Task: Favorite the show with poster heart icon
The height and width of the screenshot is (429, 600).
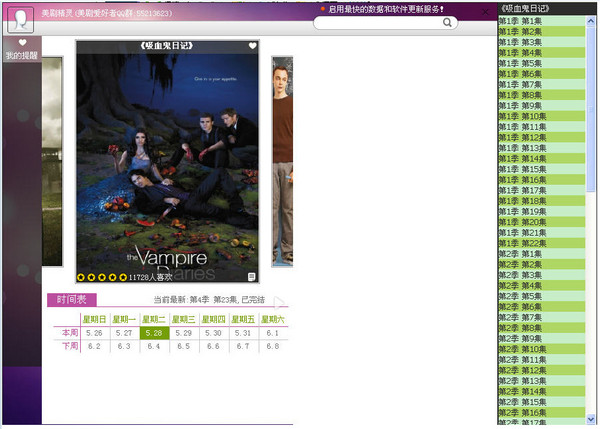Action: (253, 46)
